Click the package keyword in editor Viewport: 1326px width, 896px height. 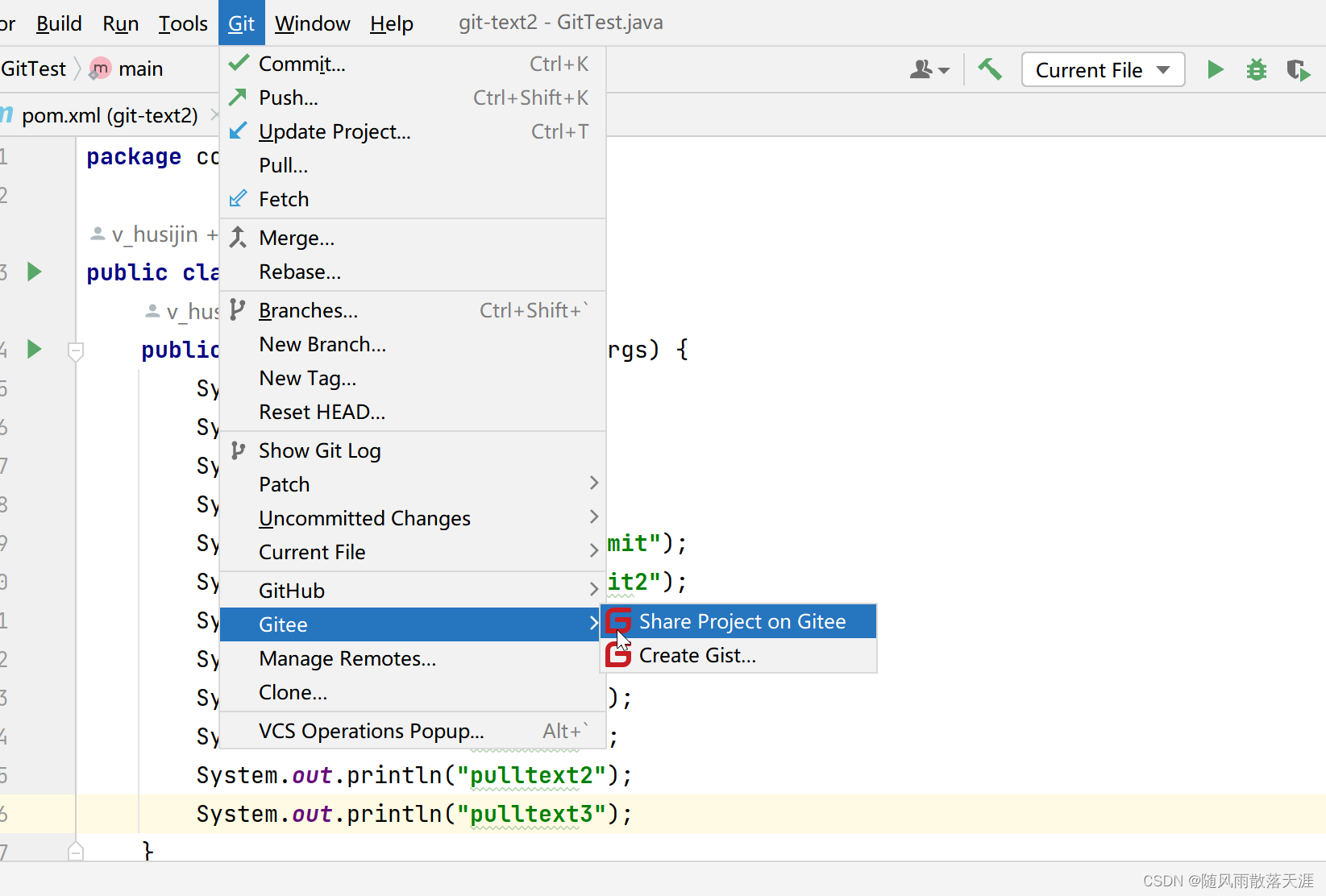pos(134,157)
